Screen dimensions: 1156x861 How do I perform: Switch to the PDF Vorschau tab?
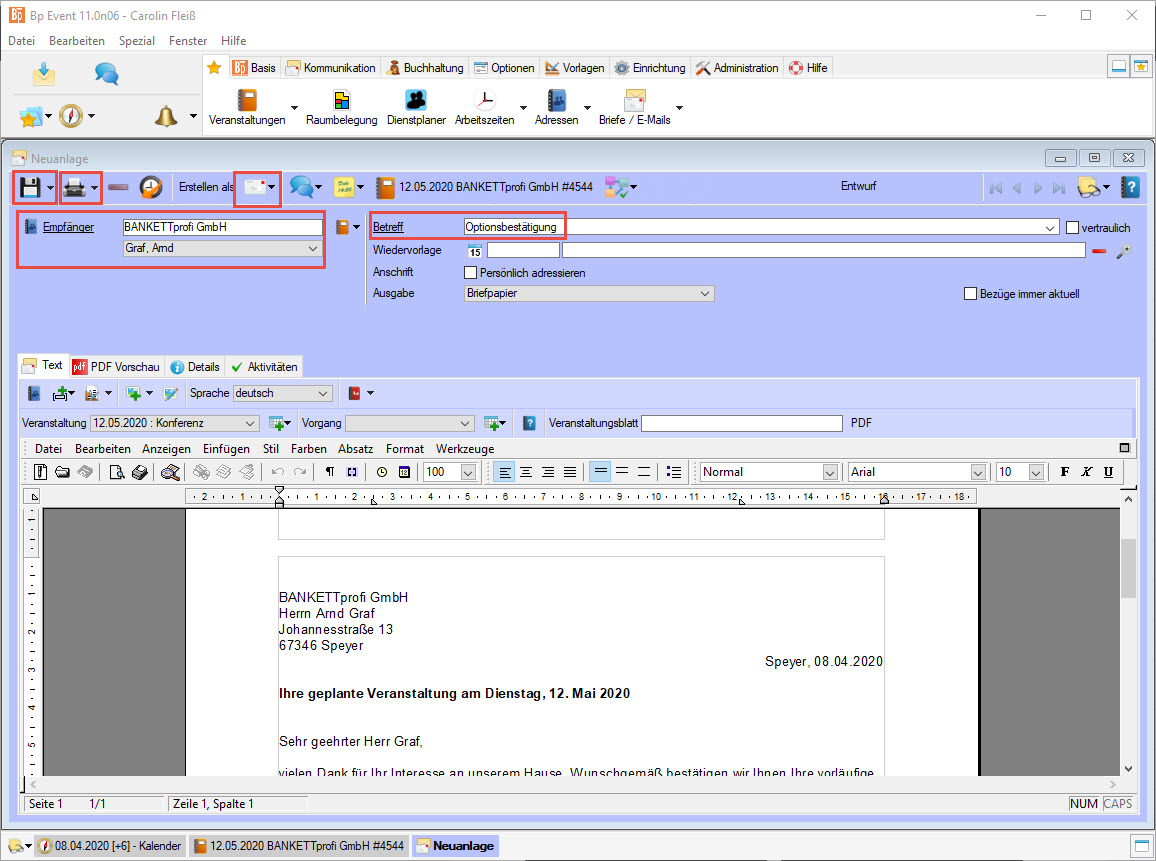point(116,367)
